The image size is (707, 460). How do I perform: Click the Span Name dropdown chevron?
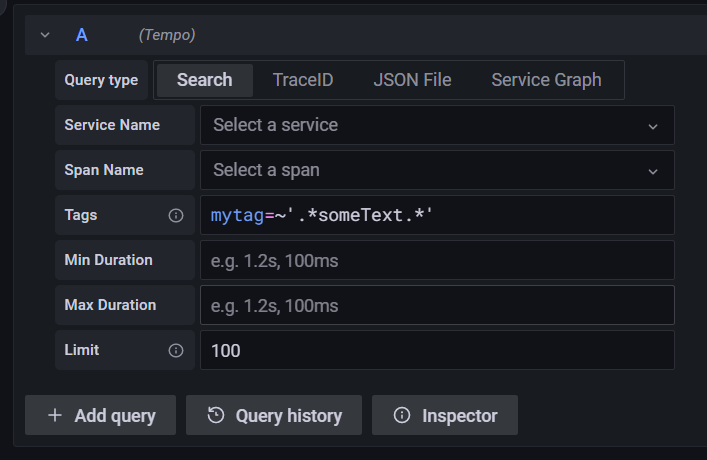click(653, 171)
